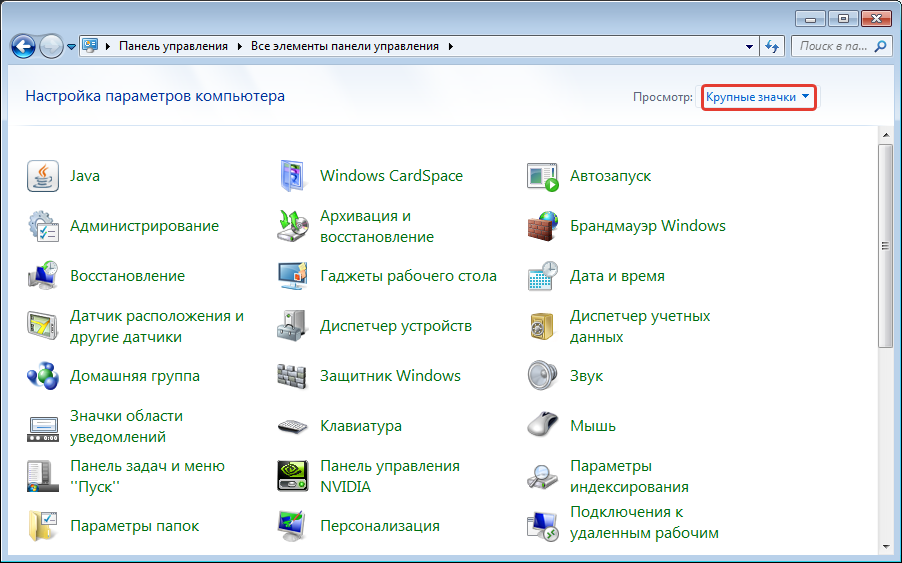Click the Windows CardSpace icon
Viewport: 902px width, 563px height.
292,176
